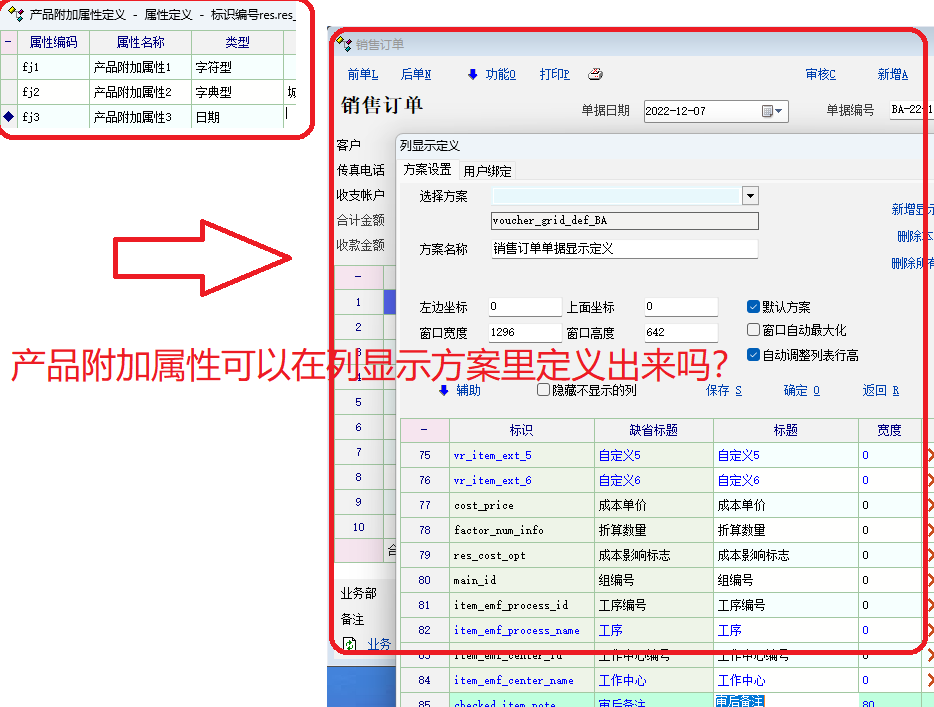The height and width of the screenshot is (707, 934).
Task: Toggle the 自动调整列表行高 checkbox
Action: point(754,354)
